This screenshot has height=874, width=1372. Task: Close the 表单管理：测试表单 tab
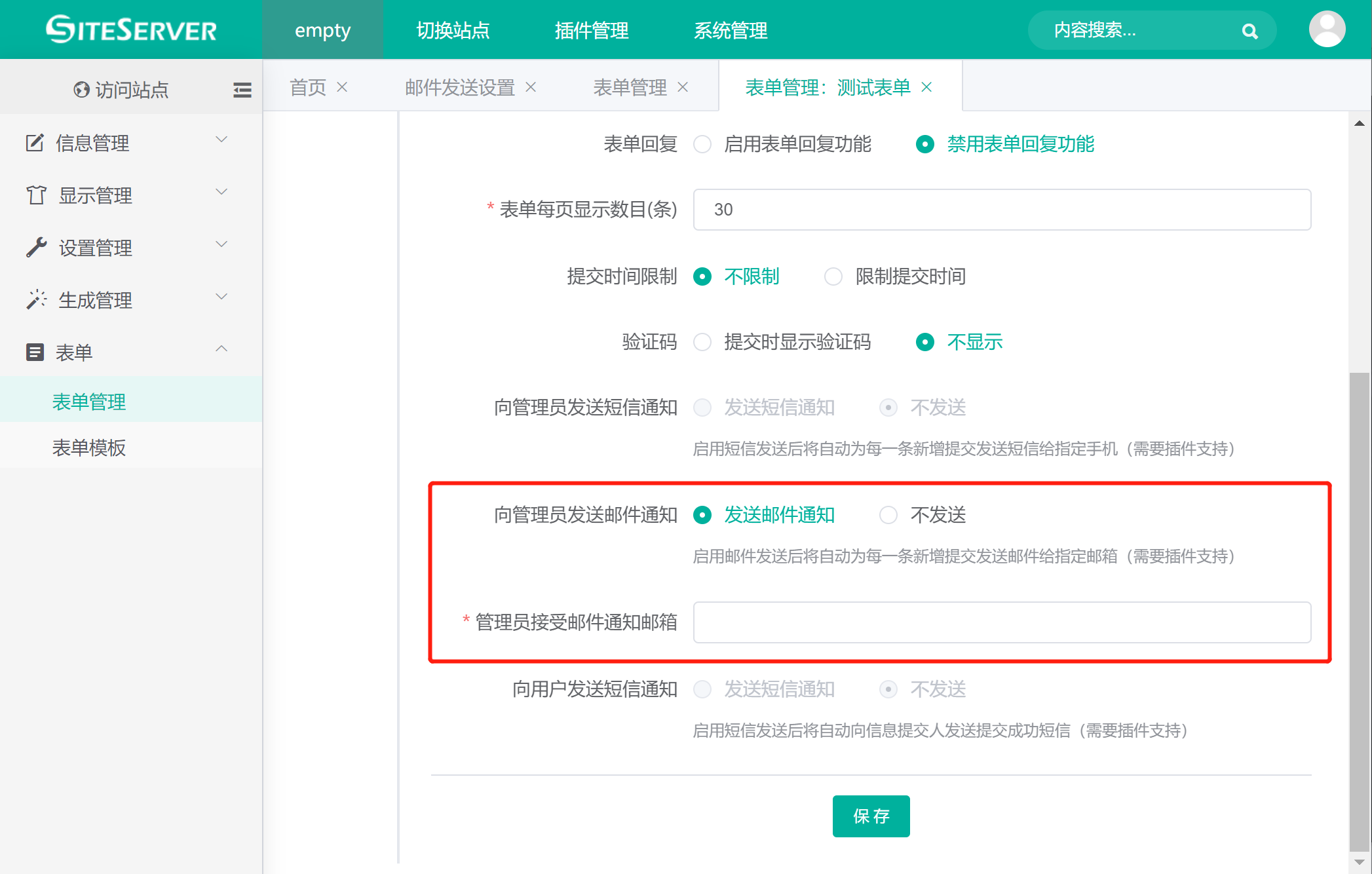pos(926,87)
